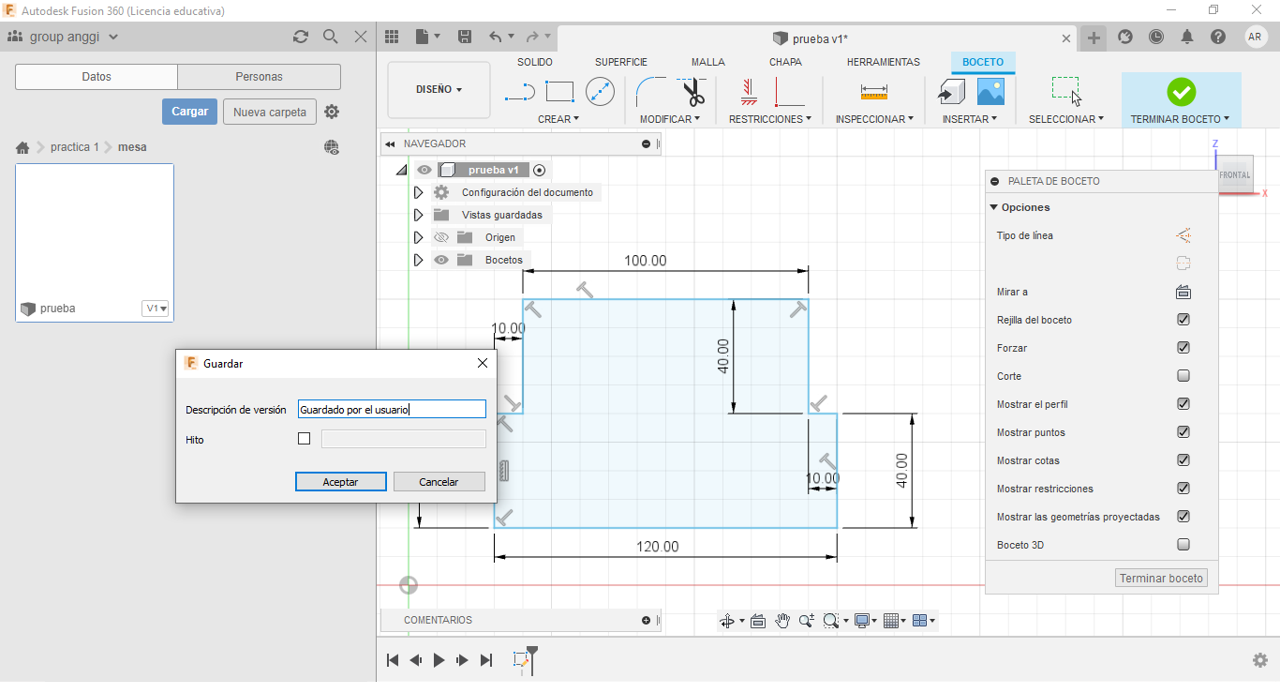Switch to the Personas tab
This screenshot has width=1280, height=682.
click(259, 77)
